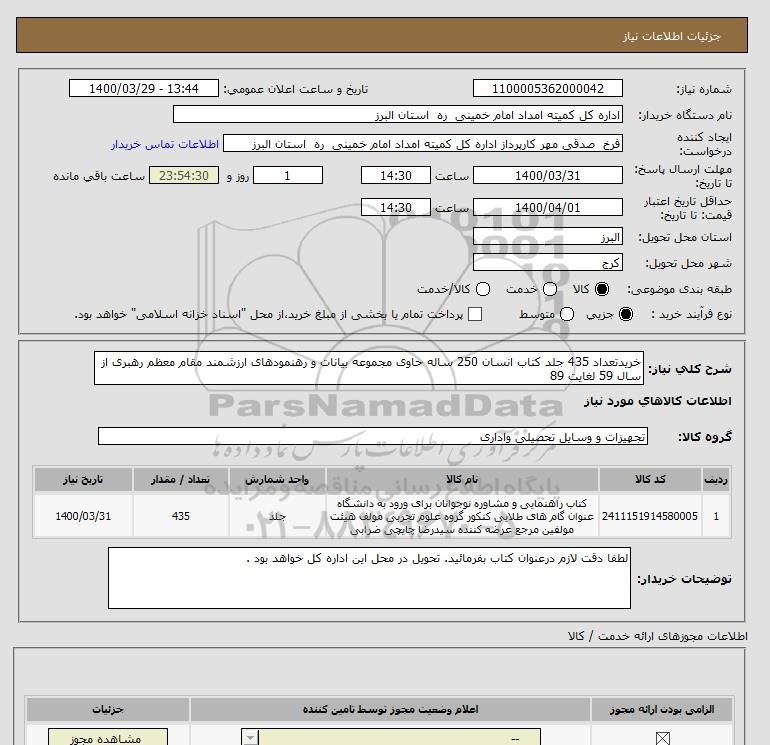This screenshot has width=770, height=745.
Task: Click the request creator name field
Action: tap(423, 143)
